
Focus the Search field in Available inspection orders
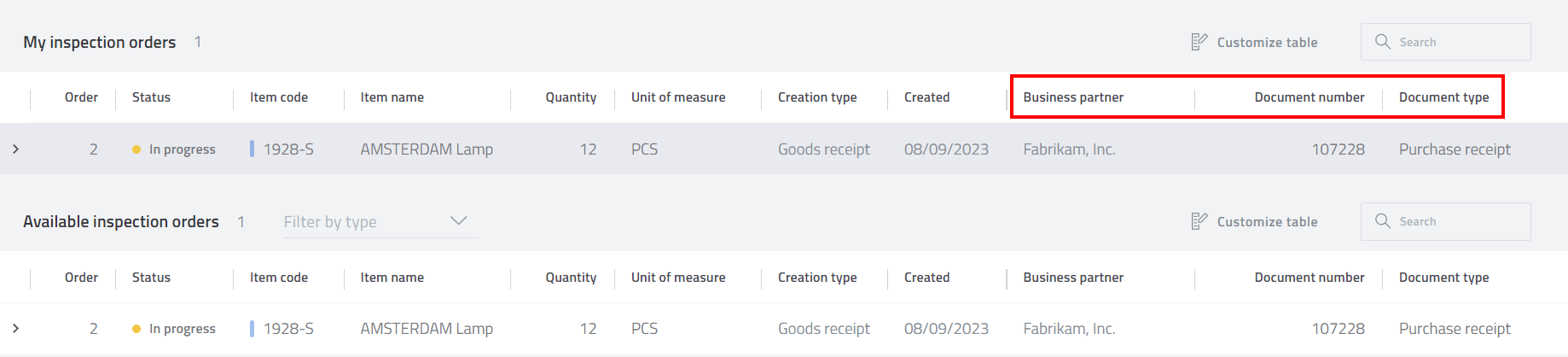1459,221
